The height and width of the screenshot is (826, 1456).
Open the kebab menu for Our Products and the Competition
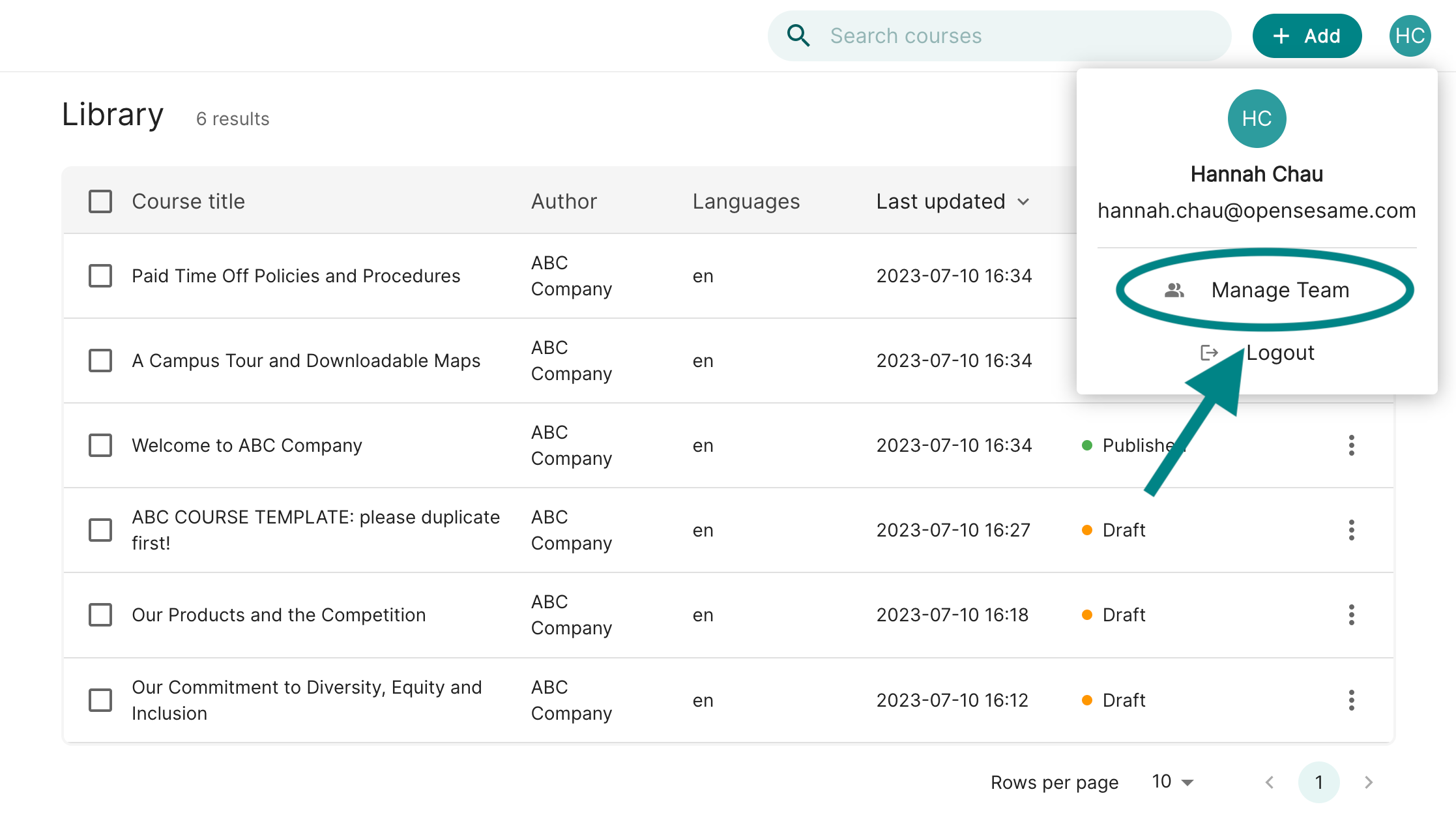coord(1351,615)
